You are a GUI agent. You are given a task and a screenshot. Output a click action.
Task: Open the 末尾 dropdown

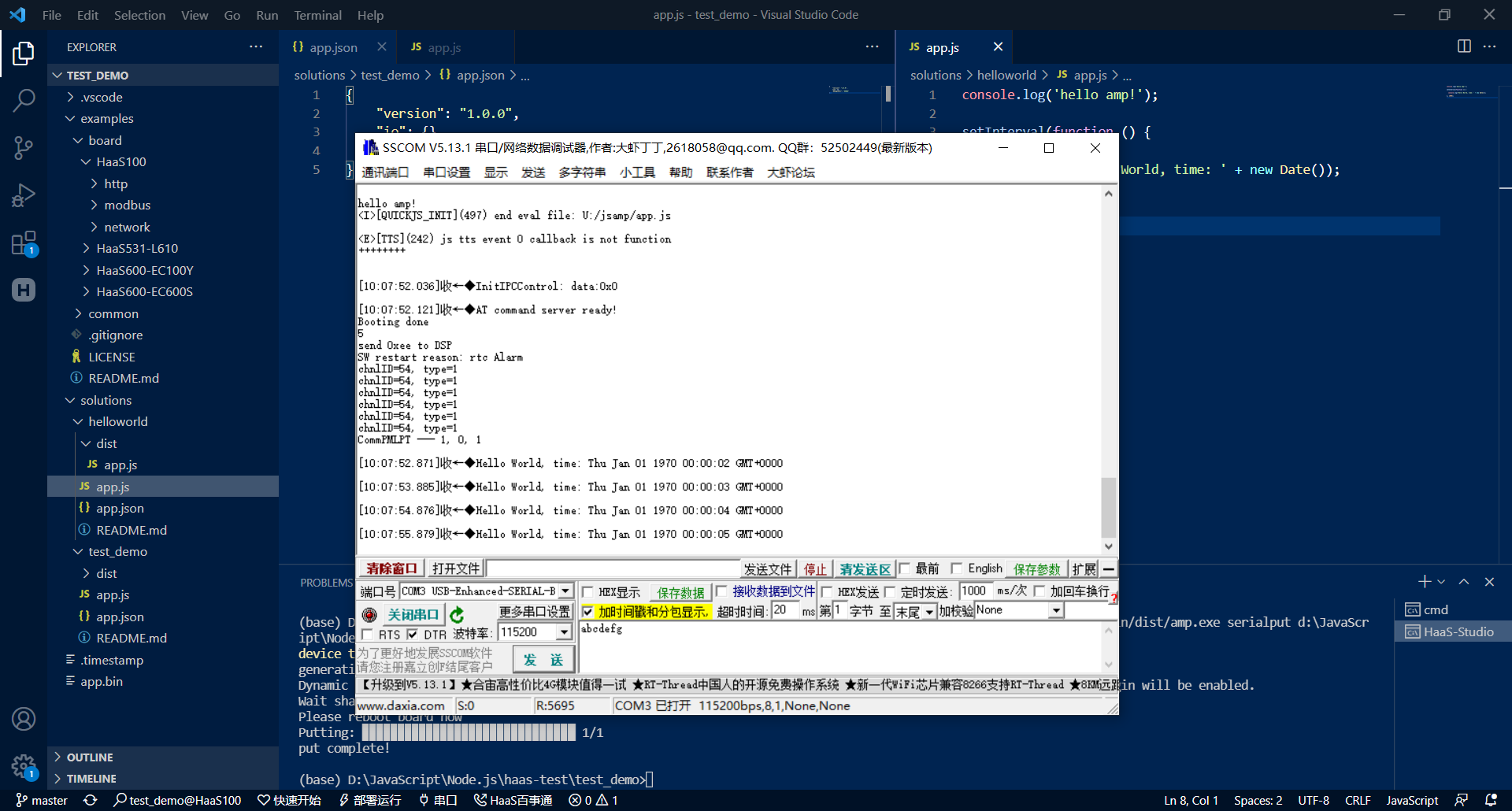click(929, 612)
